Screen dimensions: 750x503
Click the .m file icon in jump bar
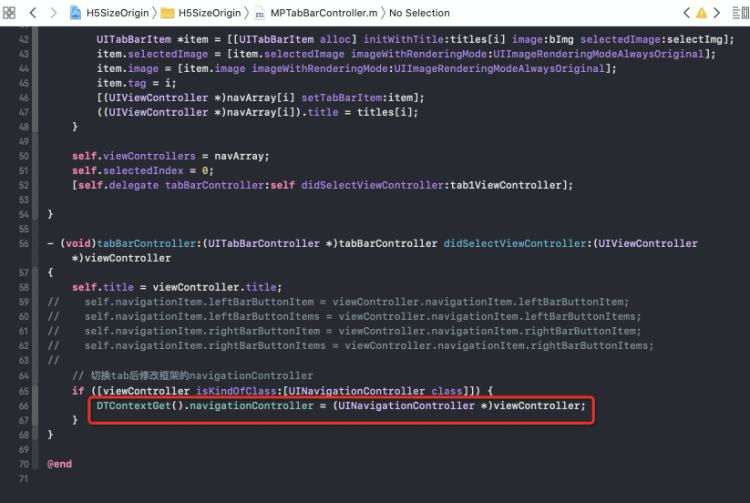pyautogui.click(x=259, y=13)
